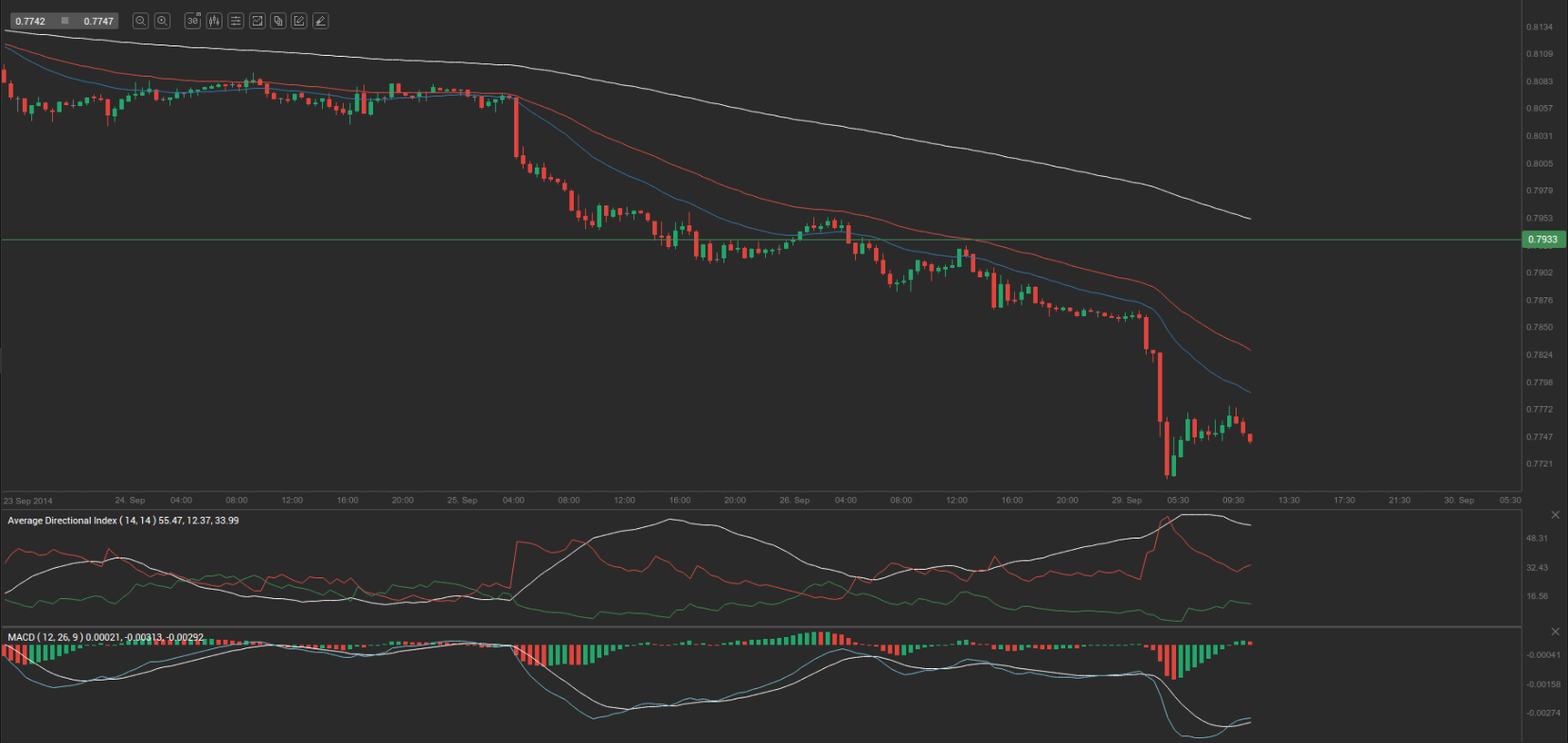The height and width of the screenshot is (743, 1568).
Task: Click the zoom out magnifier icon
Action: click(x=140, y=21)
